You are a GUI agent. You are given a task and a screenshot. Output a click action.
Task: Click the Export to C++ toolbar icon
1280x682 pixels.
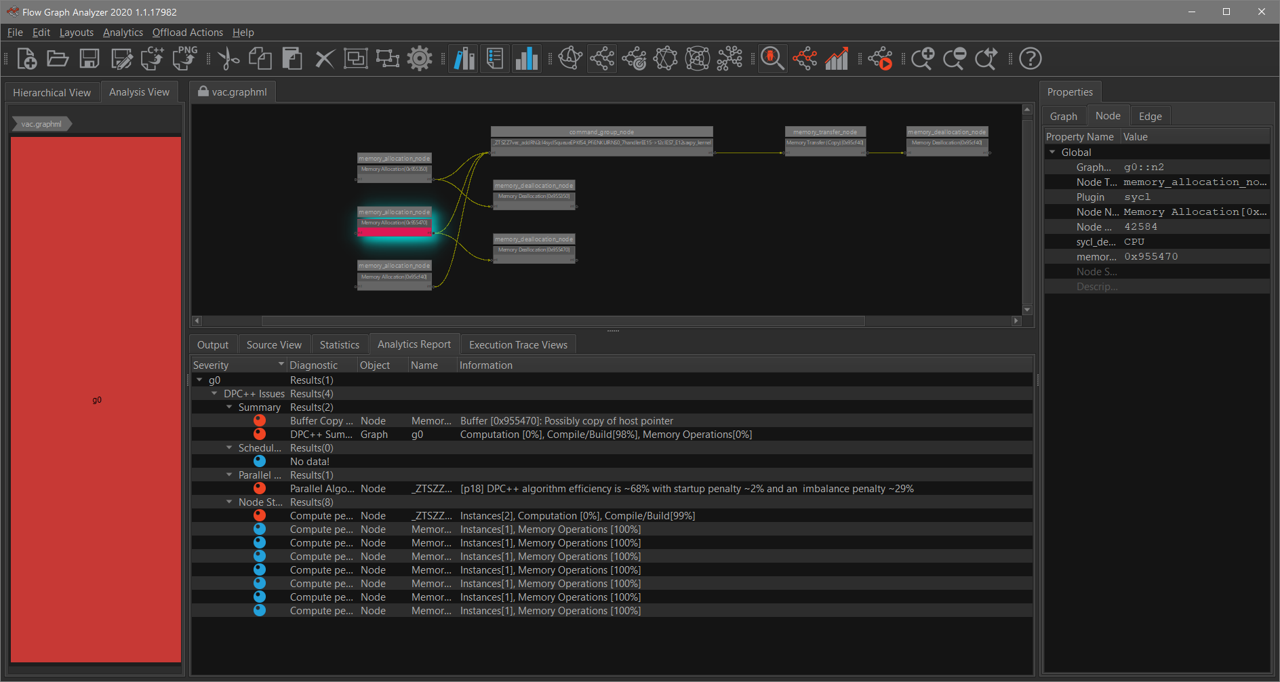click(x=153, y=58)
